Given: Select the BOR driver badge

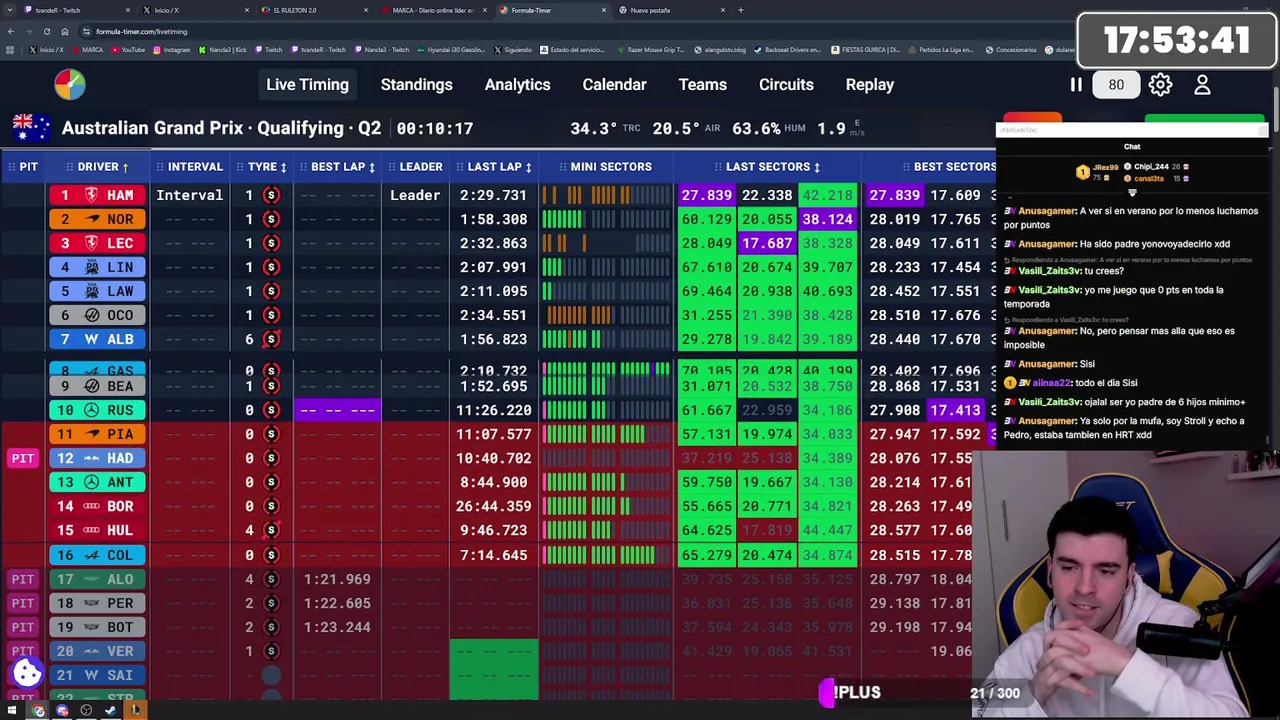Looking at the screenshot, I should (x=97, y=506).
